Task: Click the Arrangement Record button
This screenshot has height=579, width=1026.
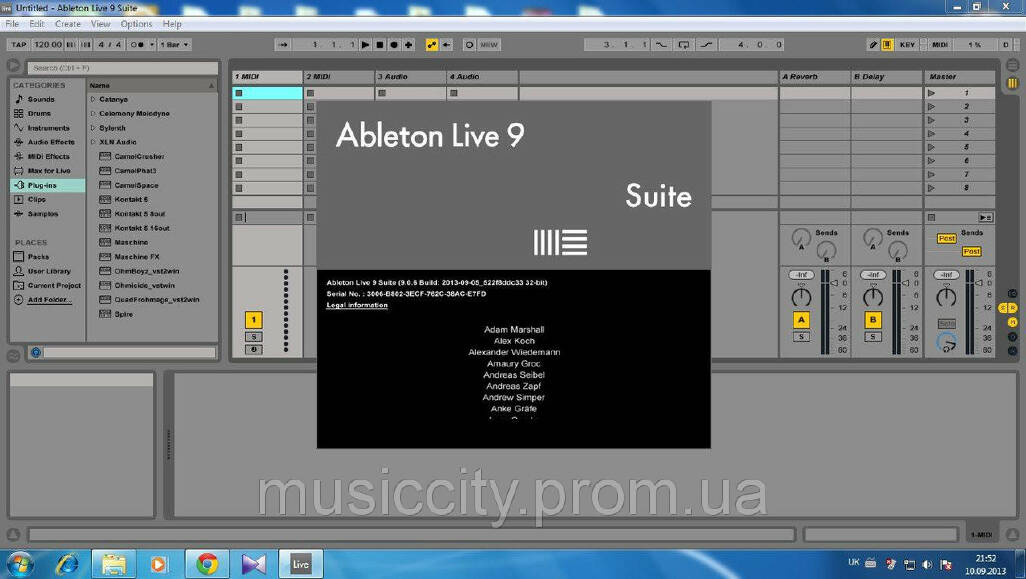Action: coord(394,44)
